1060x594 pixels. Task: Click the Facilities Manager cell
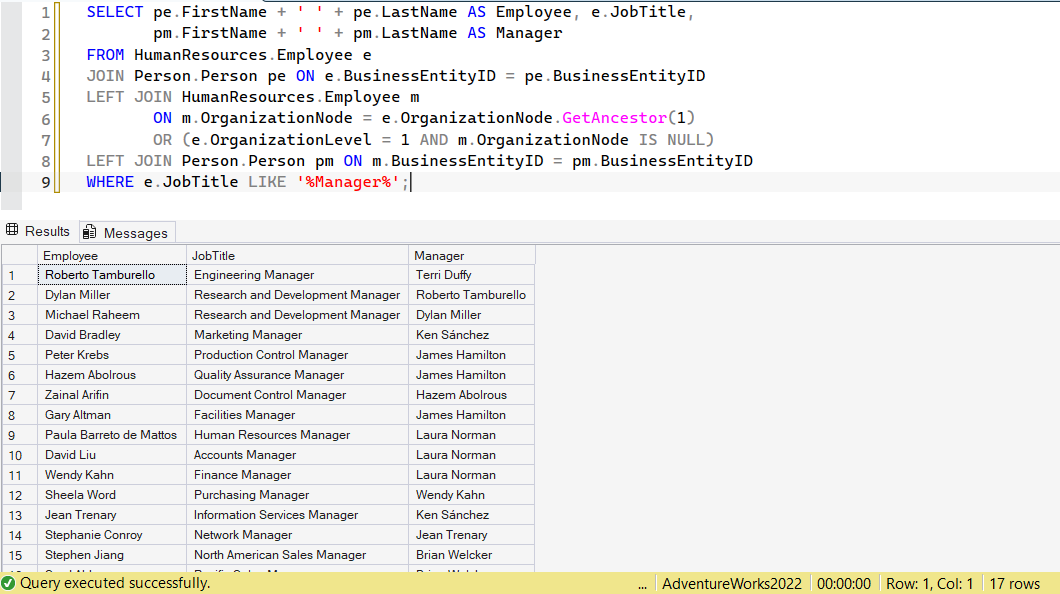(297, 415)
